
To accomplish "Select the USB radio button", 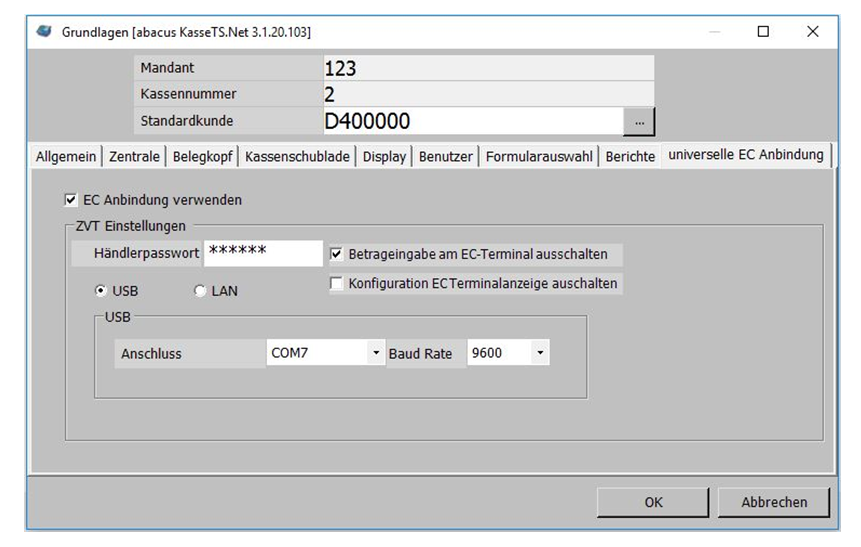I will 101,291.
